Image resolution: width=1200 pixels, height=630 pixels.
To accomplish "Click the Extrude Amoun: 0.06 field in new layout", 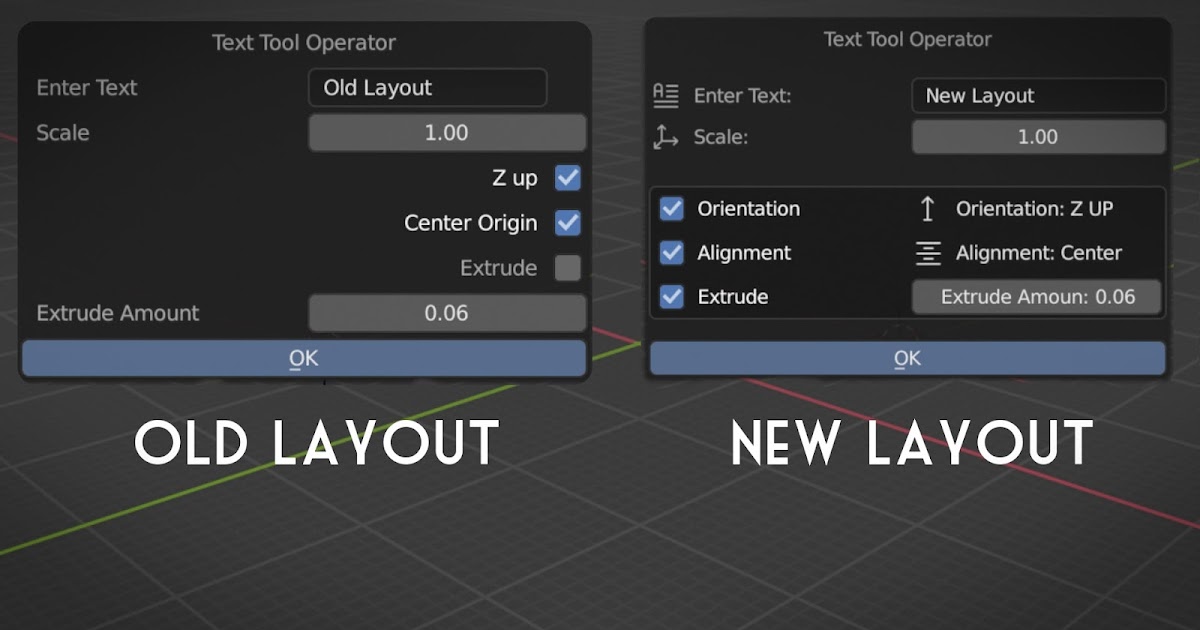I will 1036,297.
